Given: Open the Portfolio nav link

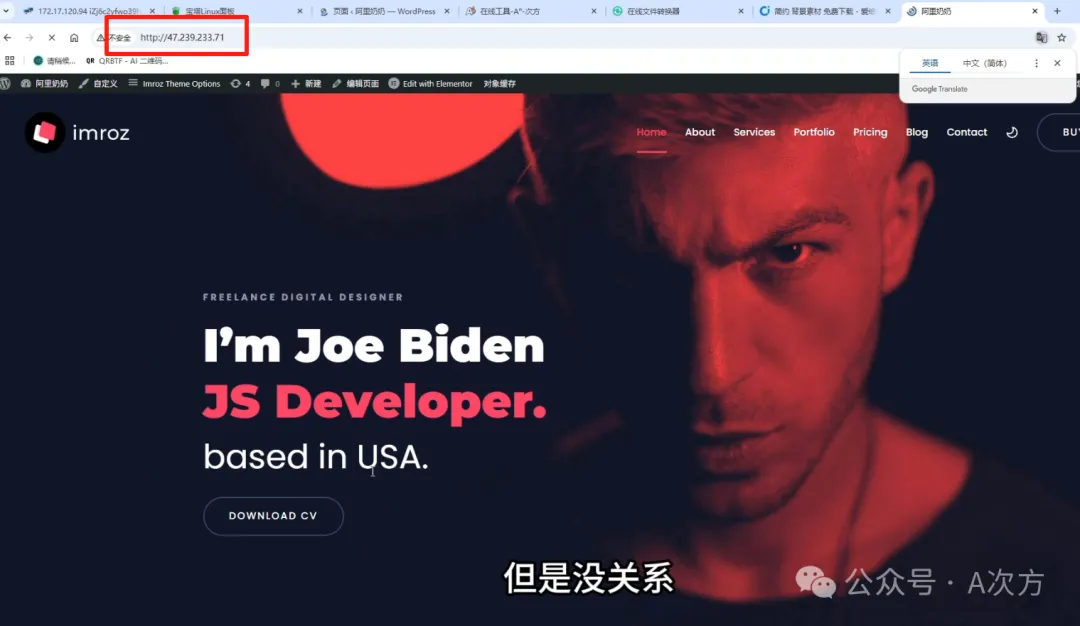Looking at the screenshot, I should (x=814, y=132).
